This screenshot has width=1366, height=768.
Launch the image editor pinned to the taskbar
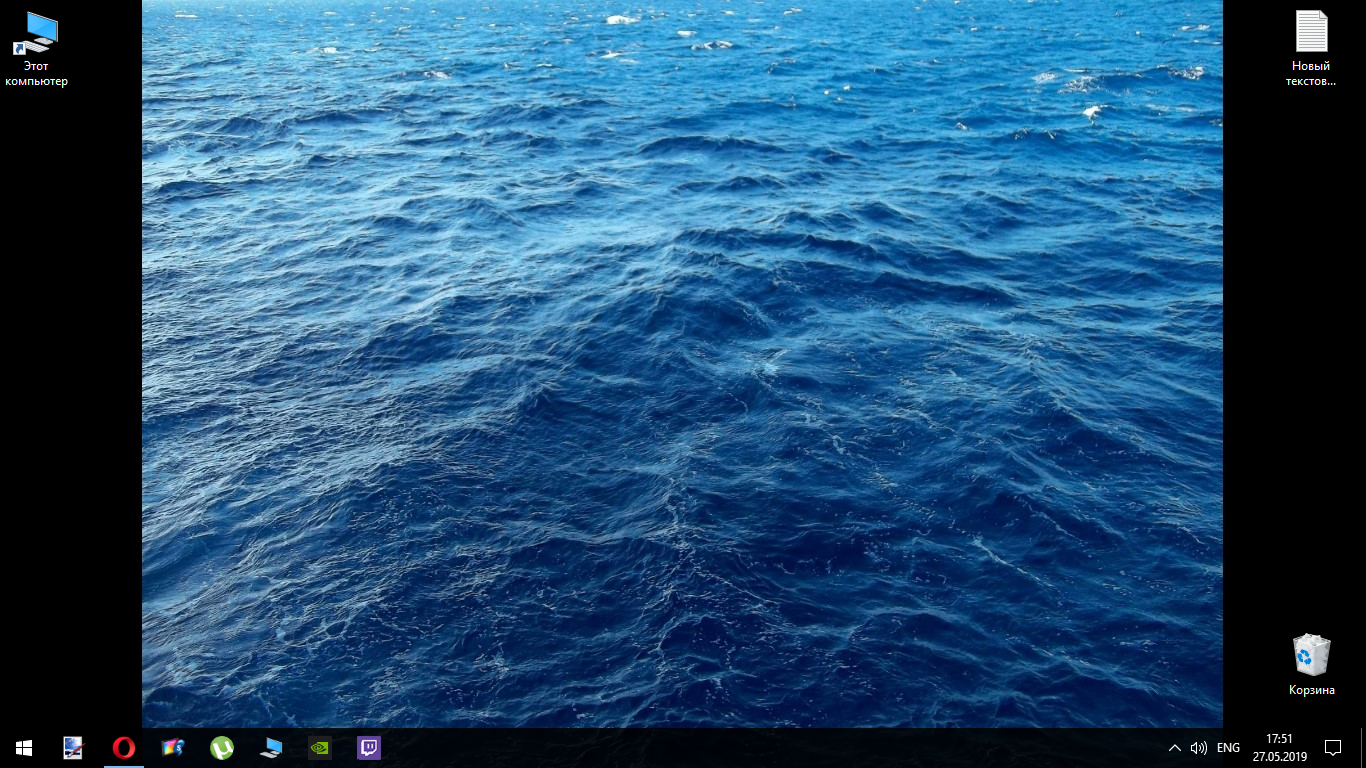pos(74,747)
